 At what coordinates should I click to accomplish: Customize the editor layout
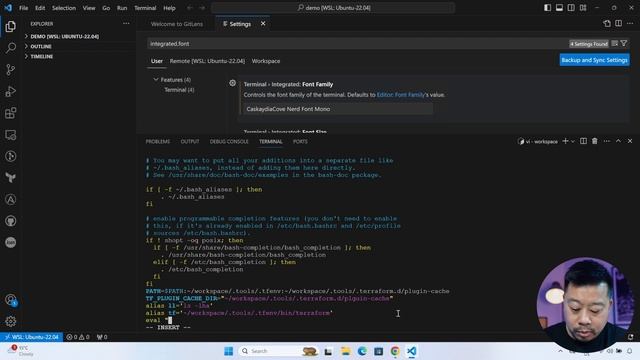pyautogui.click(x=583, y=8)
